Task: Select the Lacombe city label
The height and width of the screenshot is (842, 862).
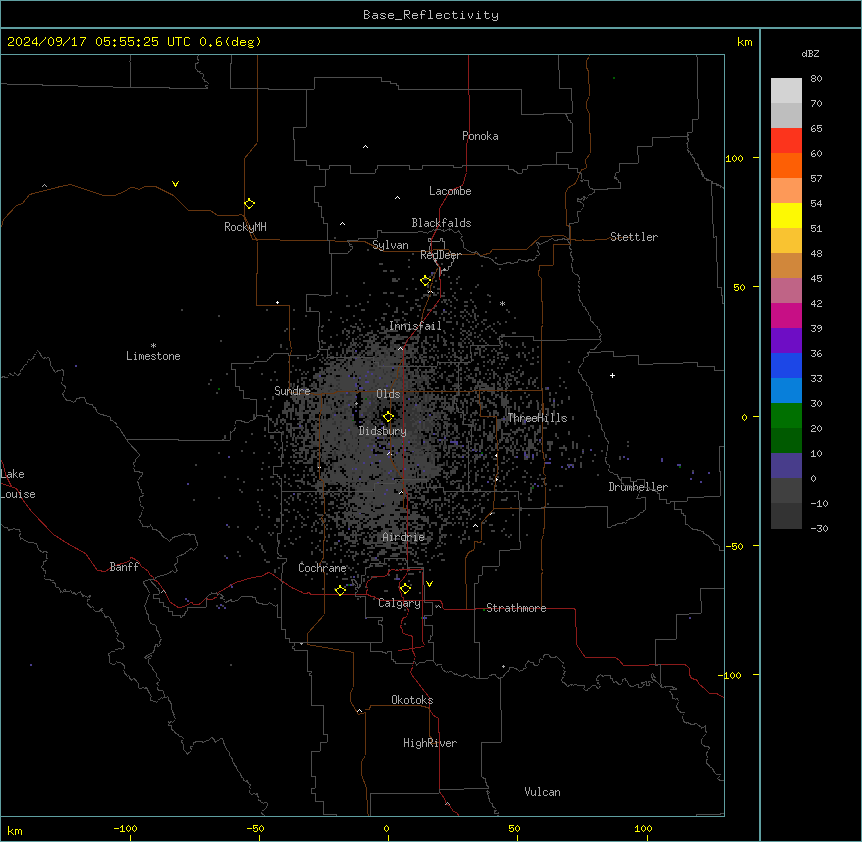Action: [450, 191]
